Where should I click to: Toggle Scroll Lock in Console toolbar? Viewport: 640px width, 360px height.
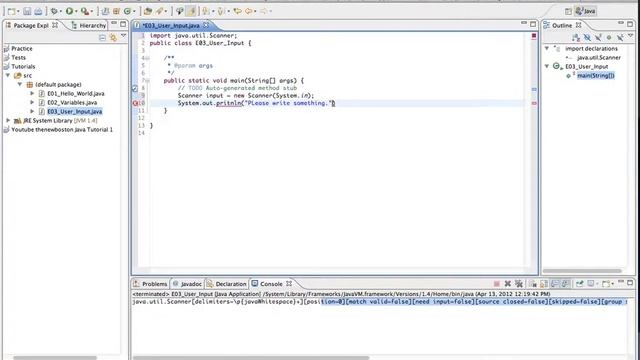(x=544, y=284)
